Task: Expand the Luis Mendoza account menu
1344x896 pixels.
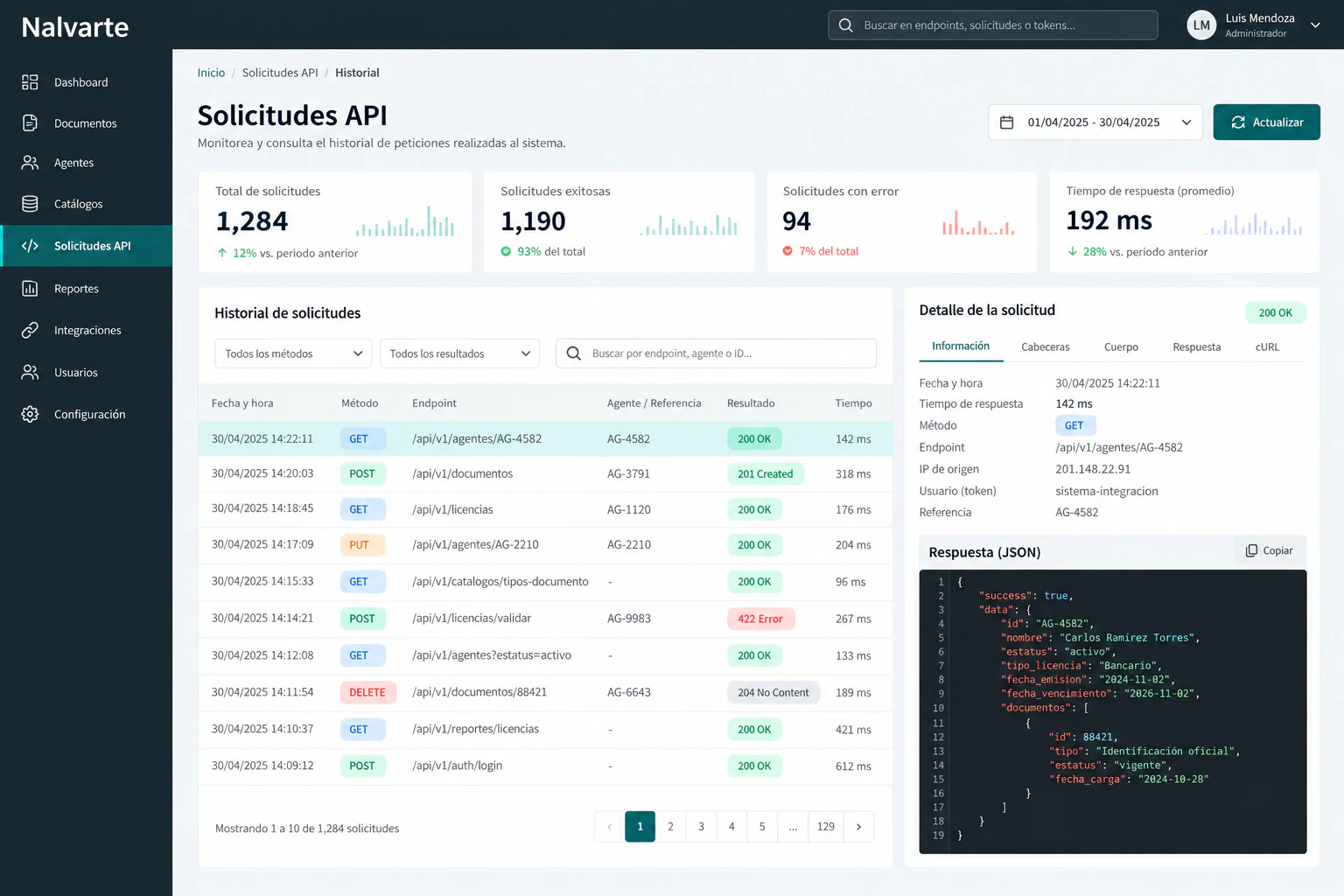Action: 1315,25
